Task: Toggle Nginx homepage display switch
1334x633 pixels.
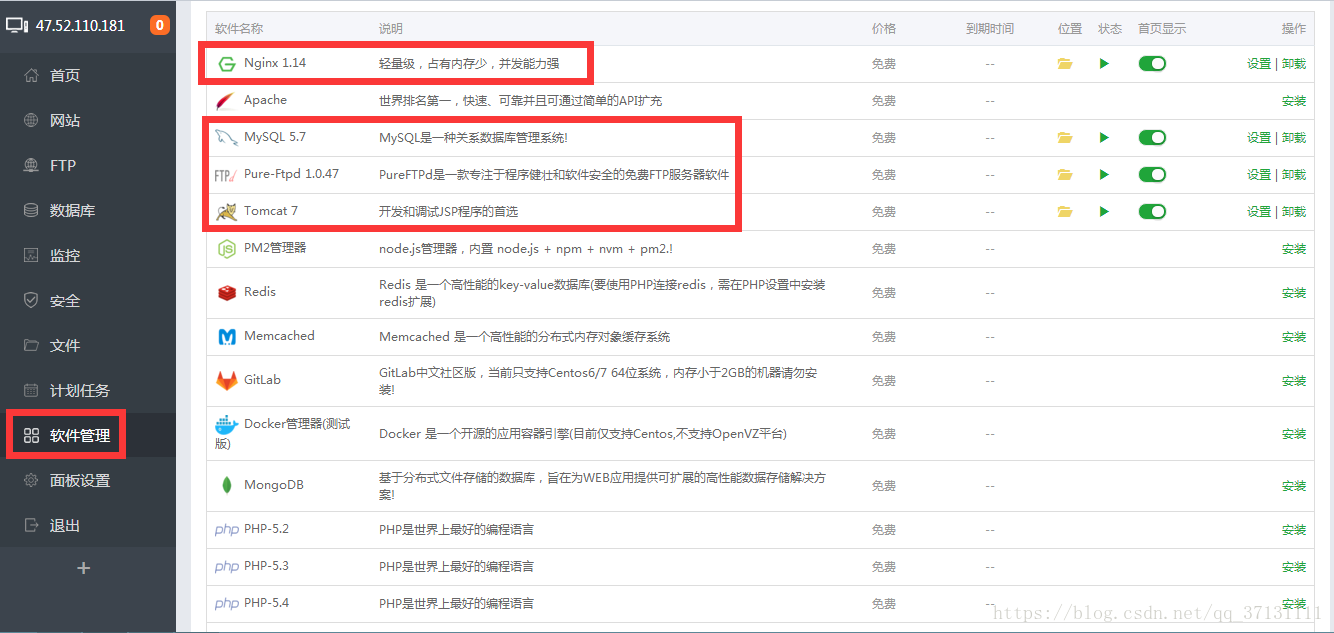Action: tap(1152, 64)
